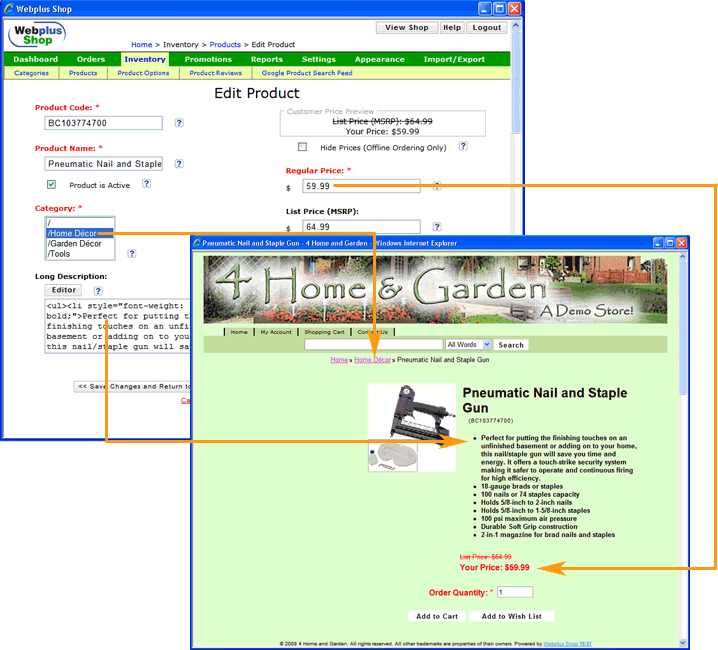Toggle Product is Active checkbox

click(51, 184)
